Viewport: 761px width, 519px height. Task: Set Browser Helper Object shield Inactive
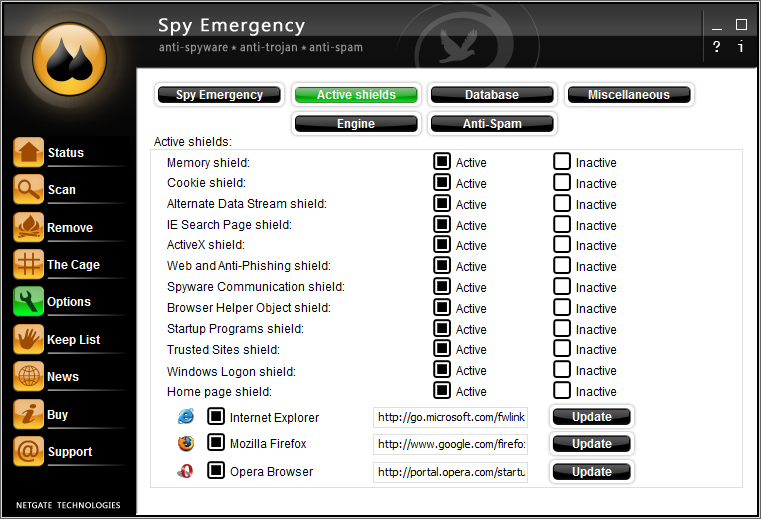(x=562, y=307)
